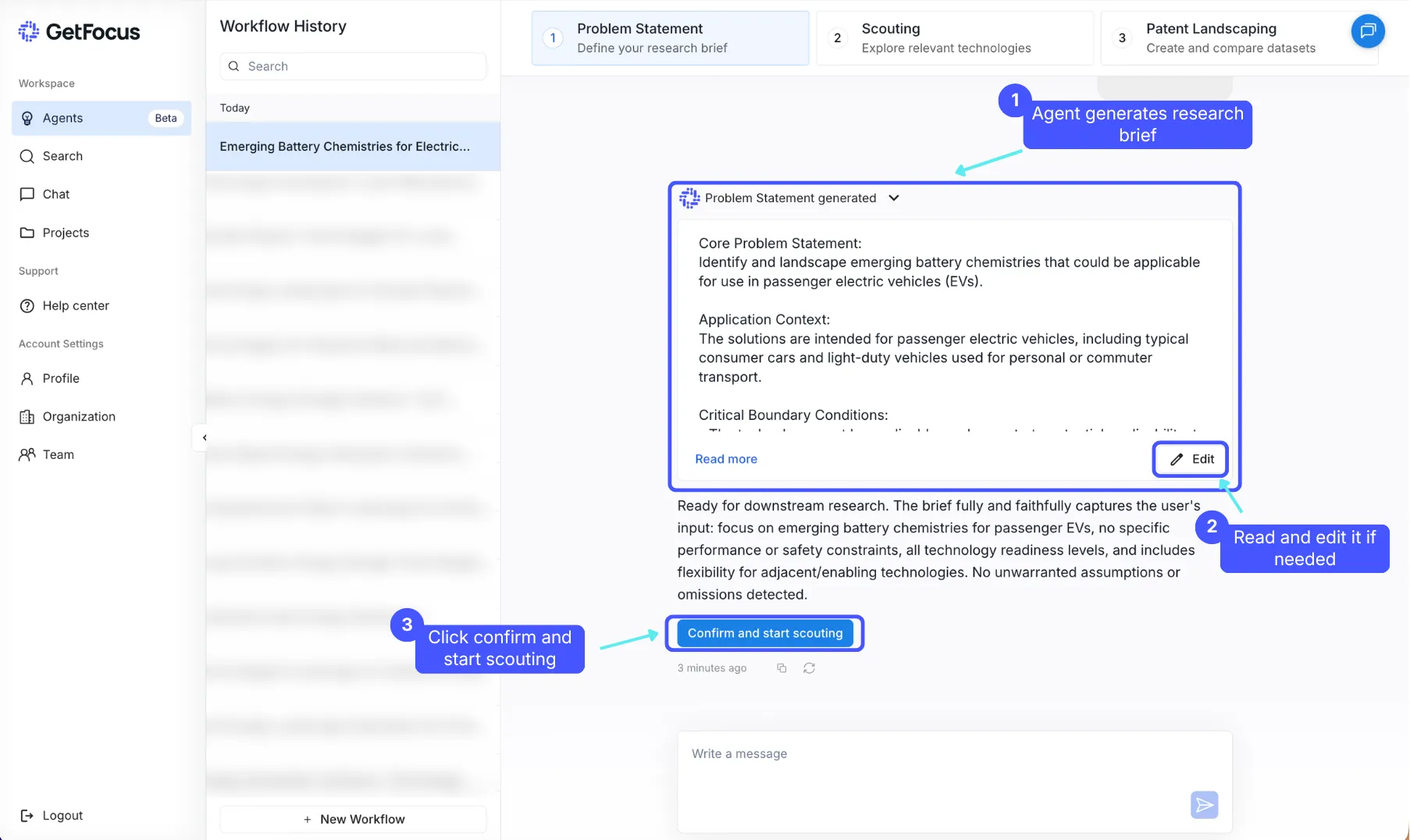Click the magnifier in workflow search box

point(233,66)
